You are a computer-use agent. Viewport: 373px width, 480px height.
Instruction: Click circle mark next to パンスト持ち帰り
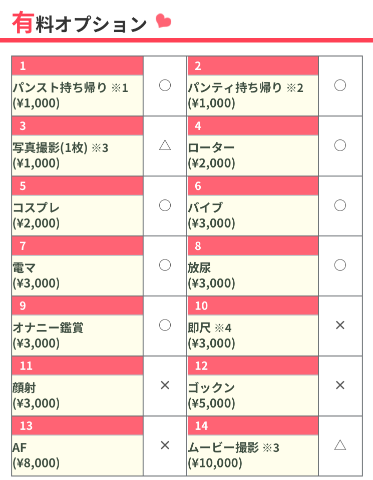click(x=165, y=85)
